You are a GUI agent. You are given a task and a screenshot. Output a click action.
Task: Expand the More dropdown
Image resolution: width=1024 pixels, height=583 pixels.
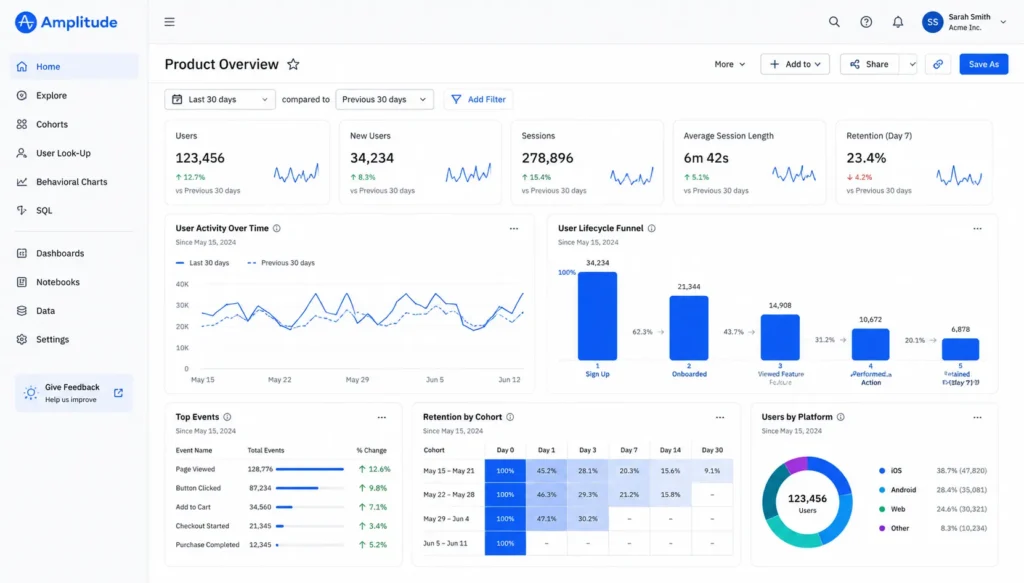tap(729, 64)
